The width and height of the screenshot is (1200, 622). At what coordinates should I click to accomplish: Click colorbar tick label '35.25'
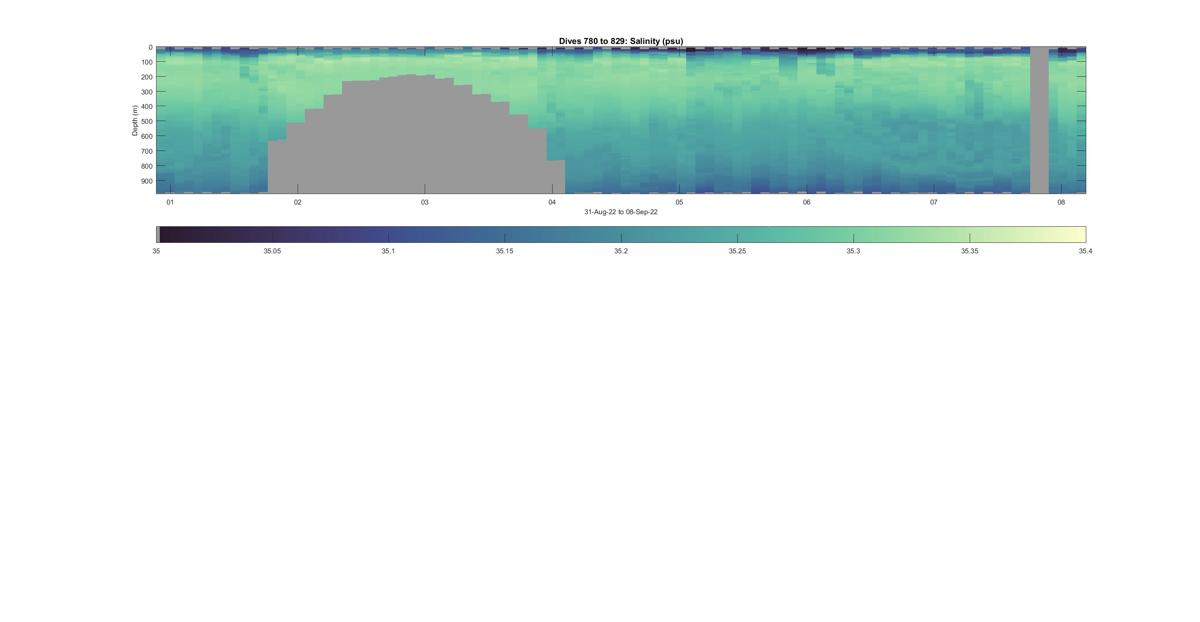click(737, 251)
